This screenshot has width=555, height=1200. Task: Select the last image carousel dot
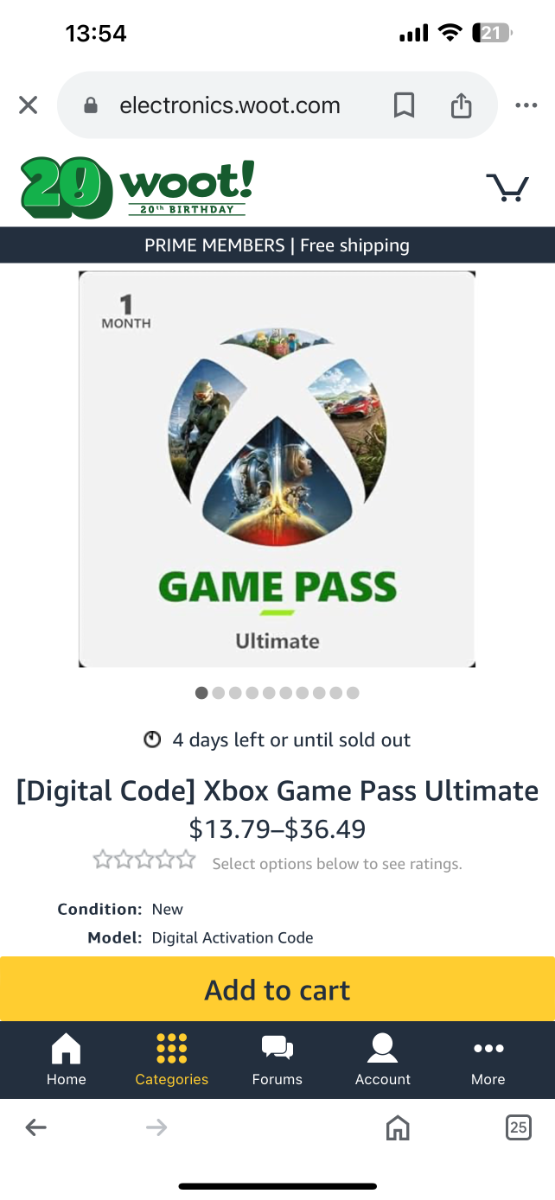(353, 692)
